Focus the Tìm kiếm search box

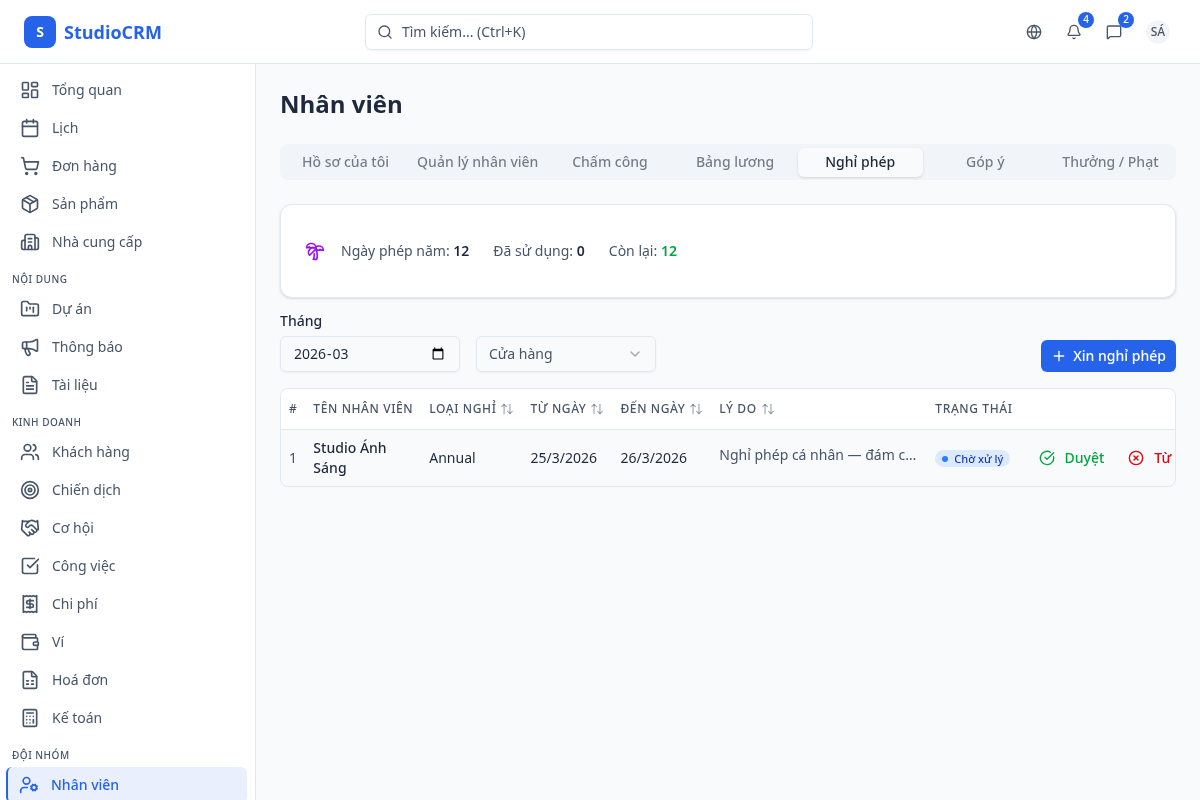click(x=589, y=32)
